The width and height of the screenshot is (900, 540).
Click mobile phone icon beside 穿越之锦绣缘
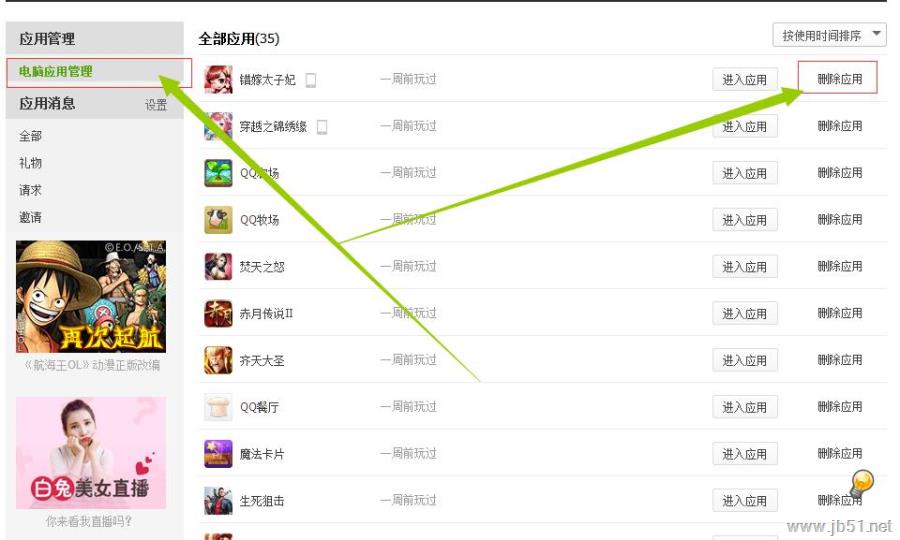coord(322,126)
